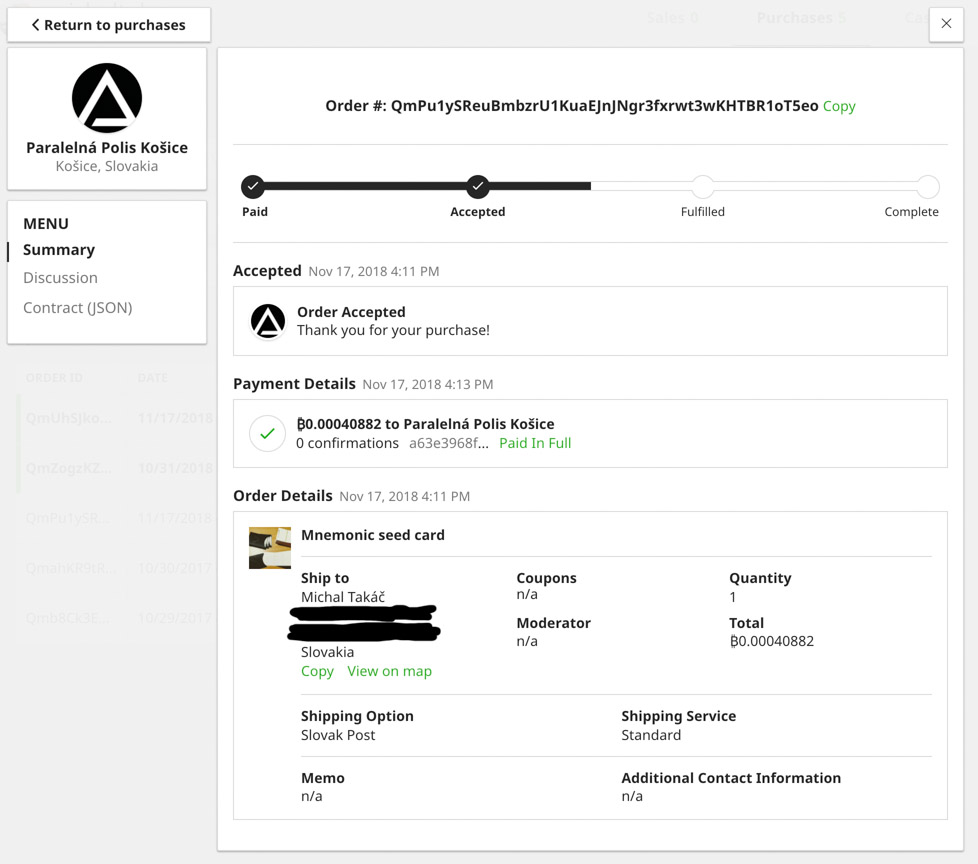
Task: Click the Paid step checkmark
Action: tap(254, 186)
